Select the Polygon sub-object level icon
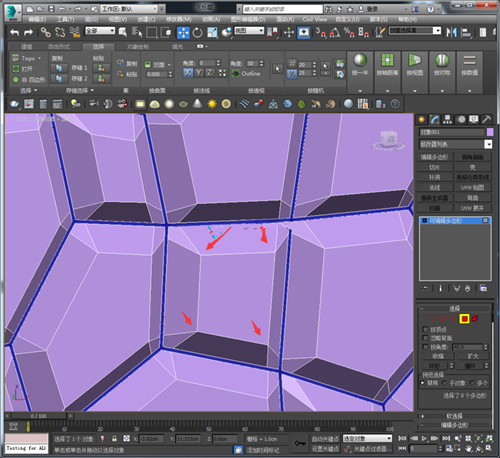Screen dimensions: 500x458 (x=464, y=319)
